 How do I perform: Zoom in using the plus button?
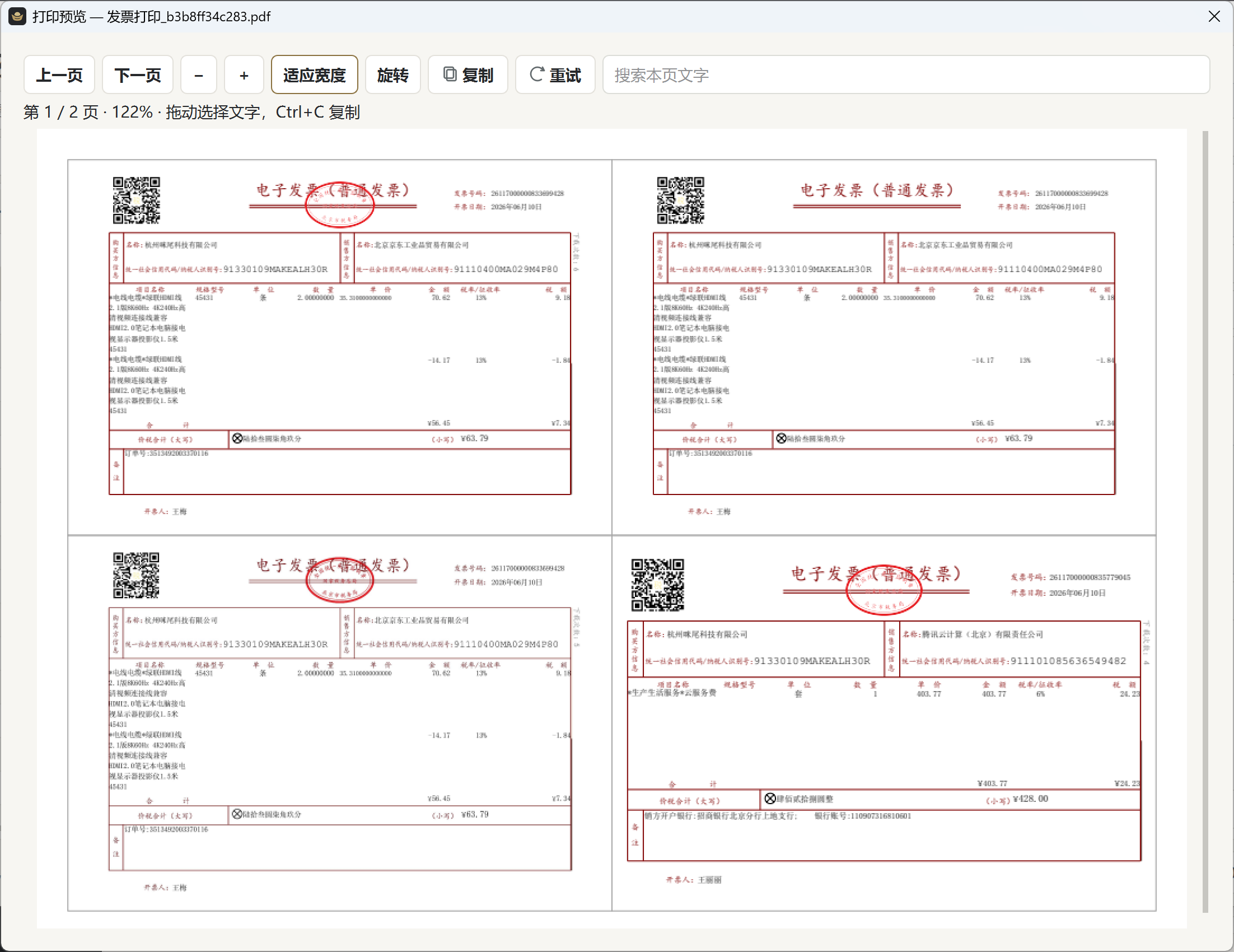coord(244,74)
